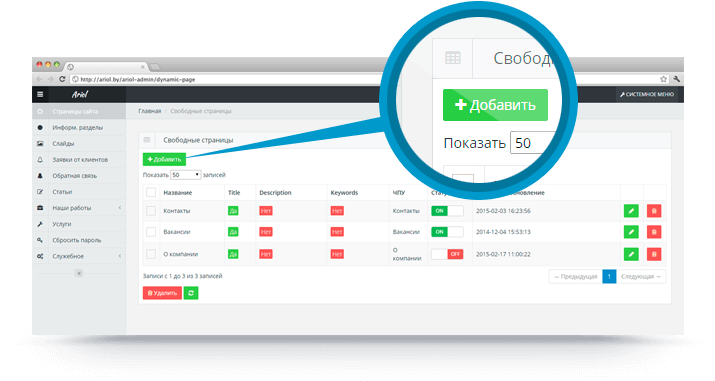Edit the Контакты row with green pencil icon
Viewport: 715px width, 381px height.
tap(631, 211)
